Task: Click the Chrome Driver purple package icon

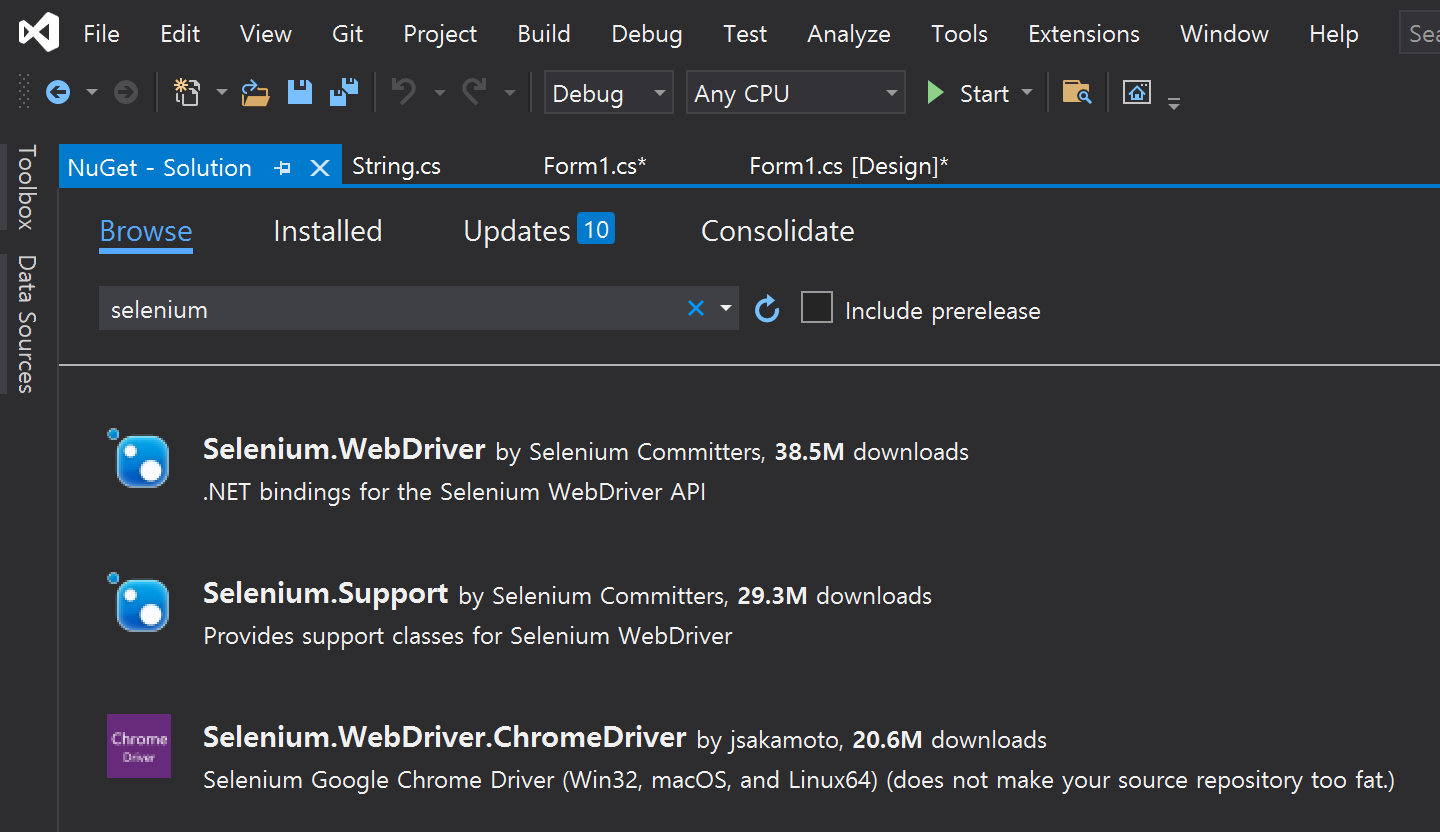Action: point(139,746)
